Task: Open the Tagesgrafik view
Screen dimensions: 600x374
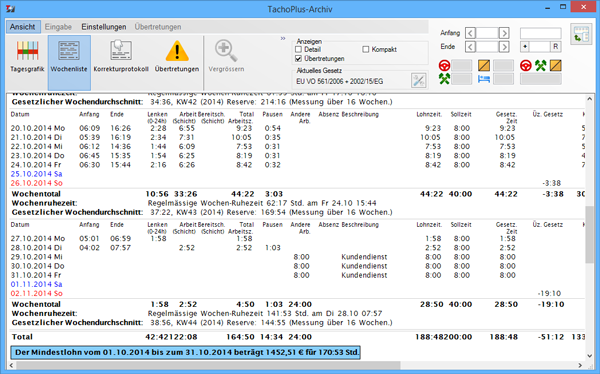Action: (27, 57)
